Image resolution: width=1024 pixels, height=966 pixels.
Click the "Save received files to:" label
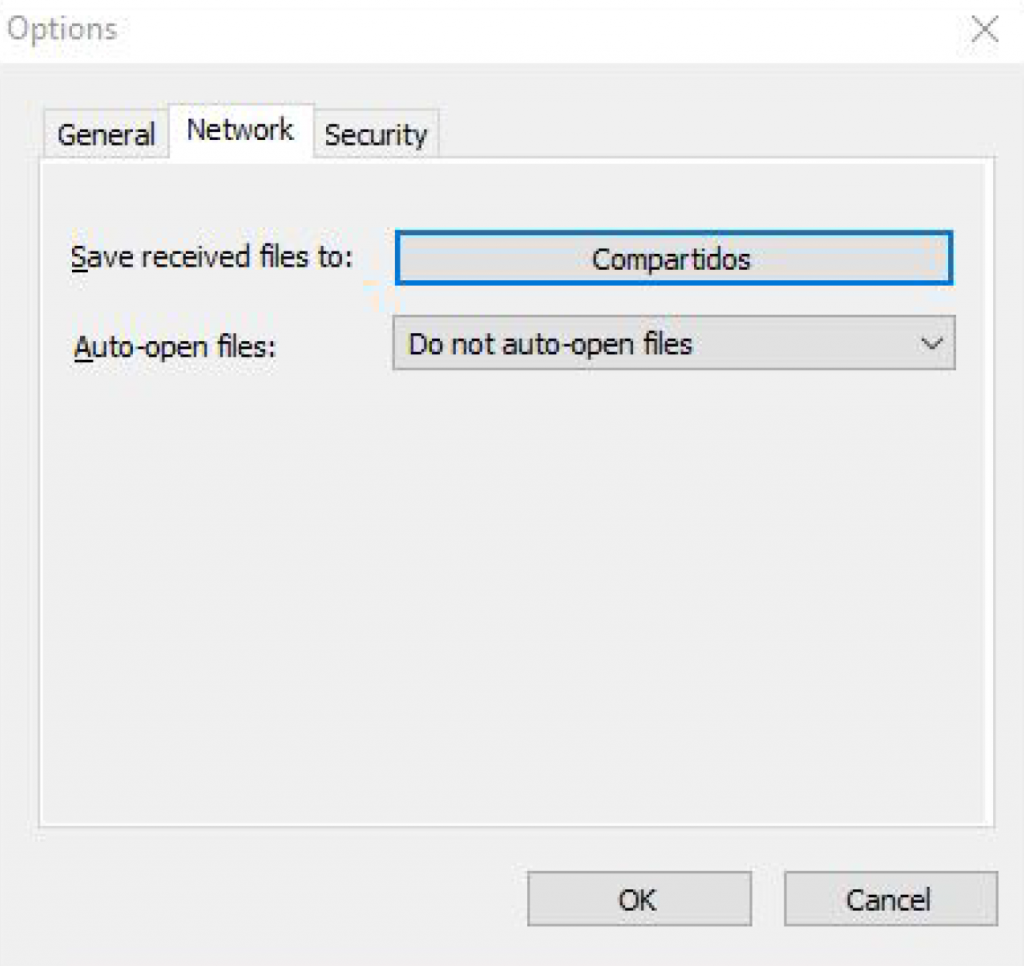212,257
